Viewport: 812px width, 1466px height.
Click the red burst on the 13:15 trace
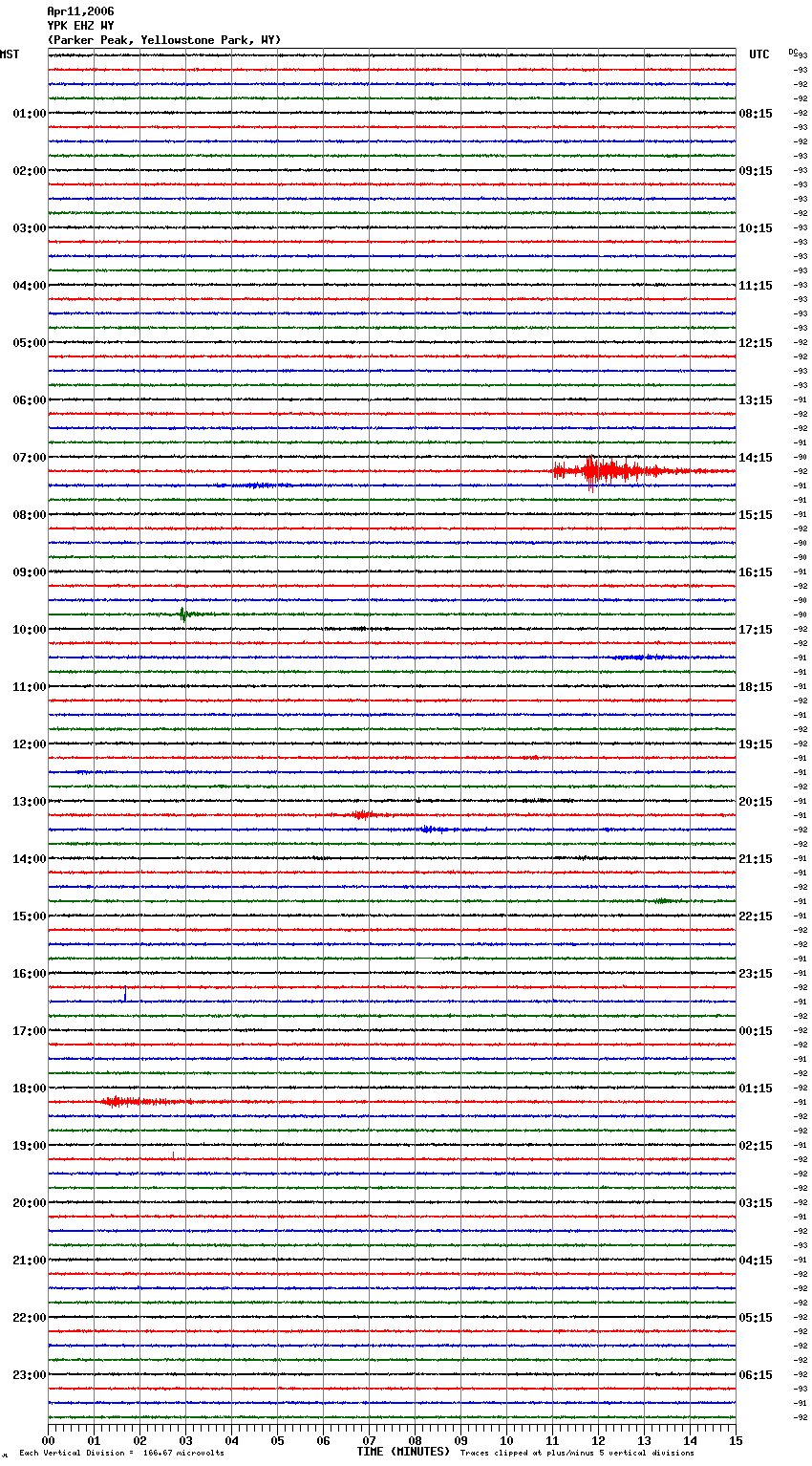tap(364, 815)
